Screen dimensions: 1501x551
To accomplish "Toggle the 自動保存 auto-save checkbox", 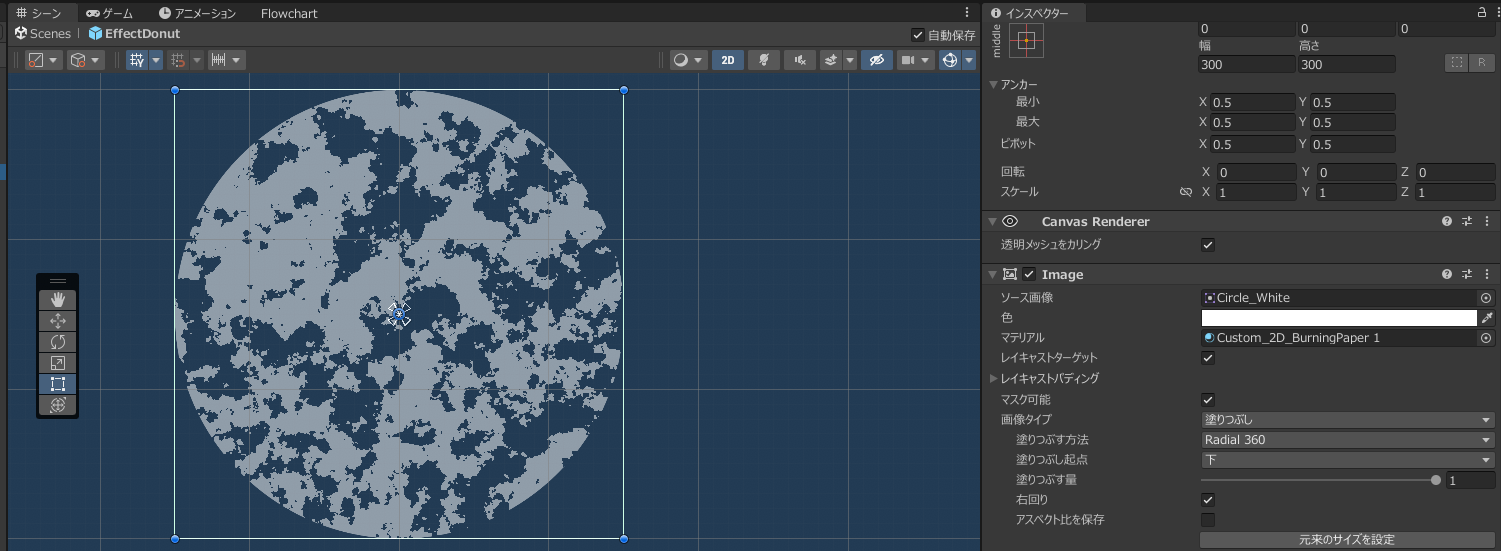I will pyautogui.click(x=918, y=35).
